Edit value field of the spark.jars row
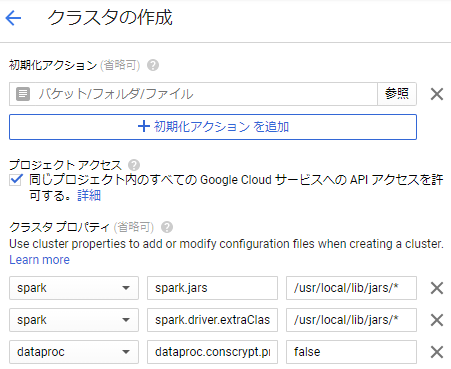This screenshot has width=451, height=369. tap(351, 288)
